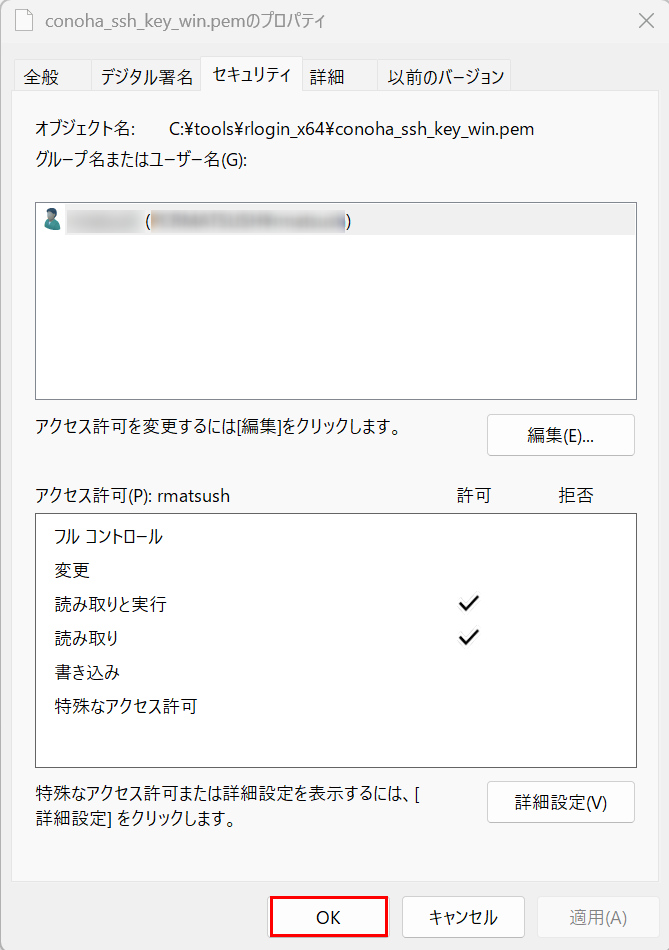The width and height of the screenshot is (669, 950).
Task: Select the フル コントロール permission row
Action: click(x=336, y=537)
